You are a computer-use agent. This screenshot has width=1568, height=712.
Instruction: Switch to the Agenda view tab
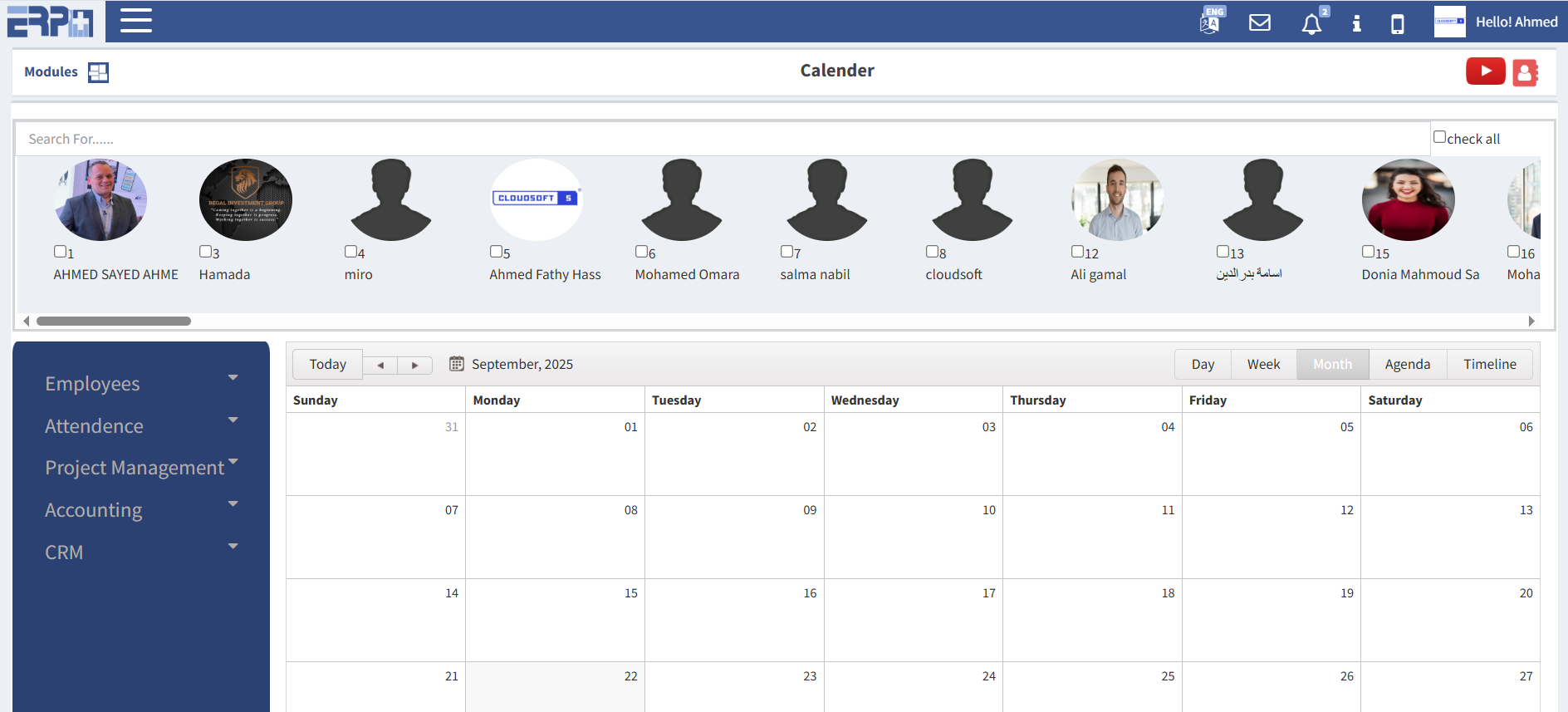click(1407, 364)
